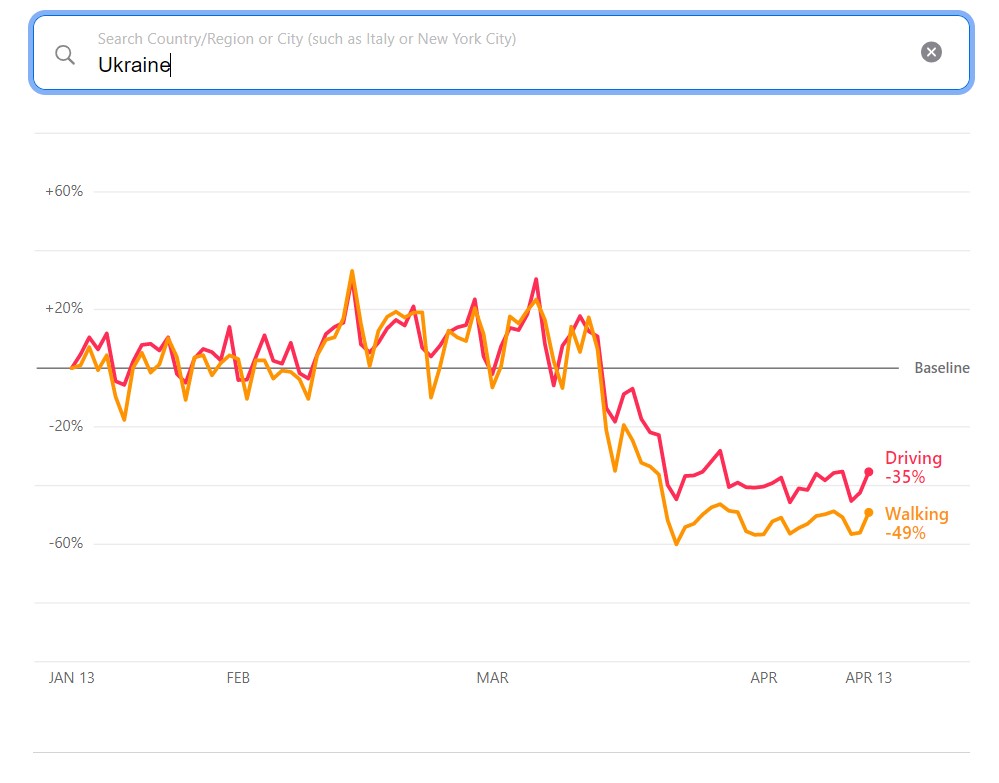Click the magnifying glass search icon
The width and height of the screenshot is (999, 783).
[x=65, y=54]
